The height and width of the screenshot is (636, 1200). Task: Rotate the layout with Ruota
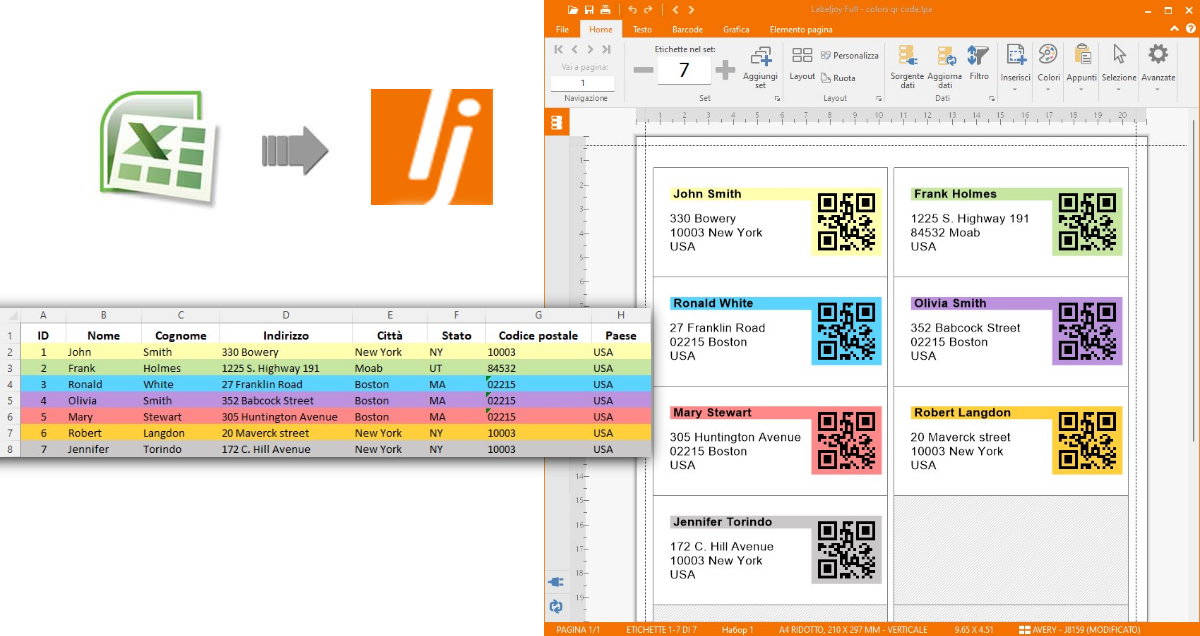pos(838,78)
